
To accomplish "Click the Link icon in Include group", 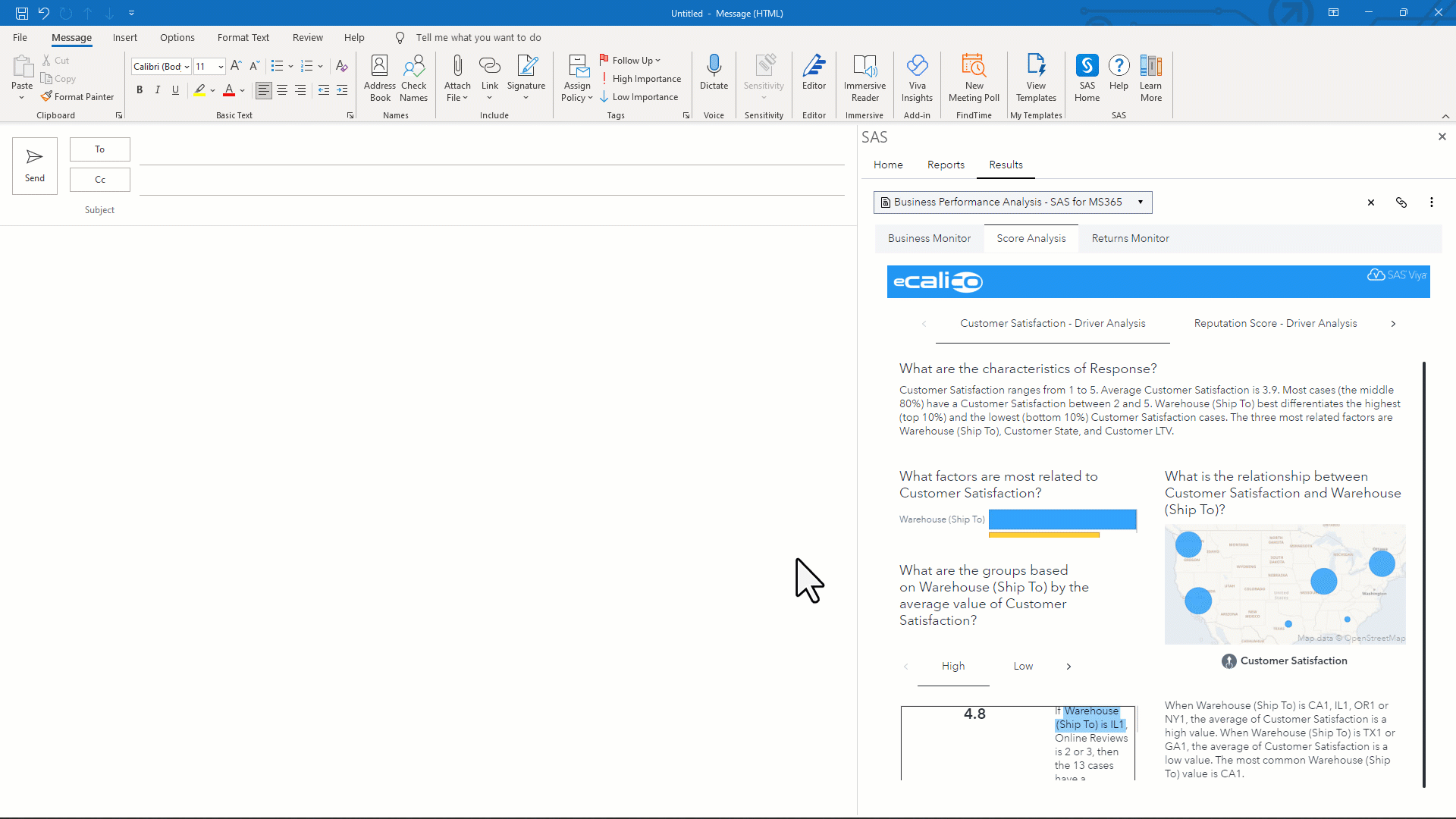I will tap(490, 66).
